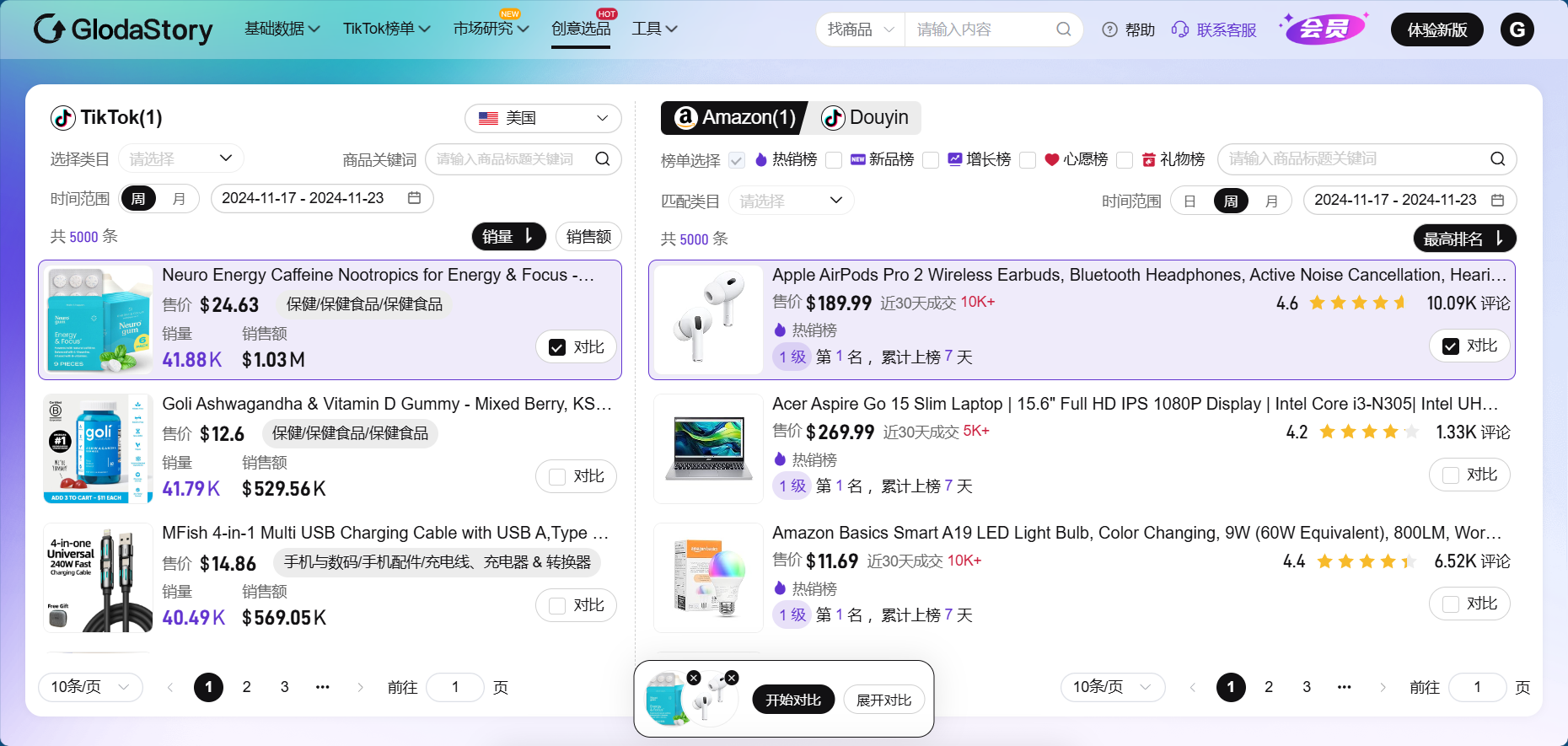Viewport: 1568px width, 746px height.
Task: Click the 会员 membership badge
Action: coord(1324,29)
